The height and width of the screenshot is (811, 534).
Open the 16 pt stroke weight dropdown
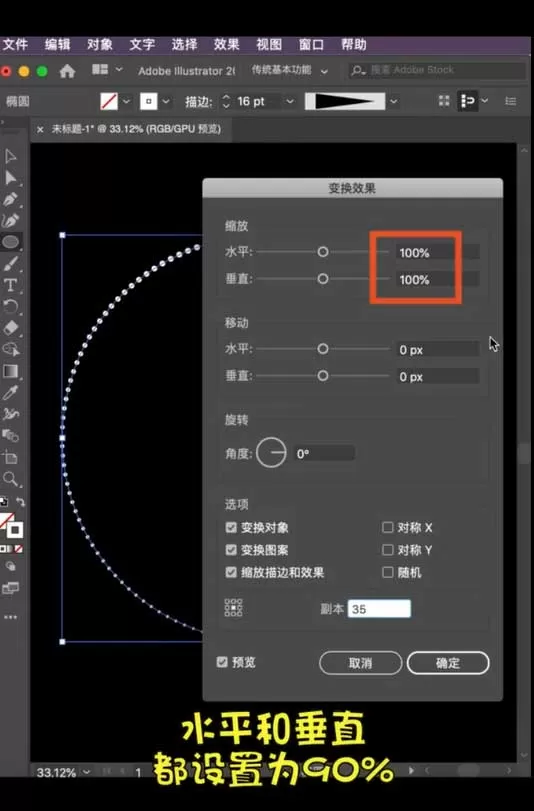pyautogui.click(x=290, y=101)
